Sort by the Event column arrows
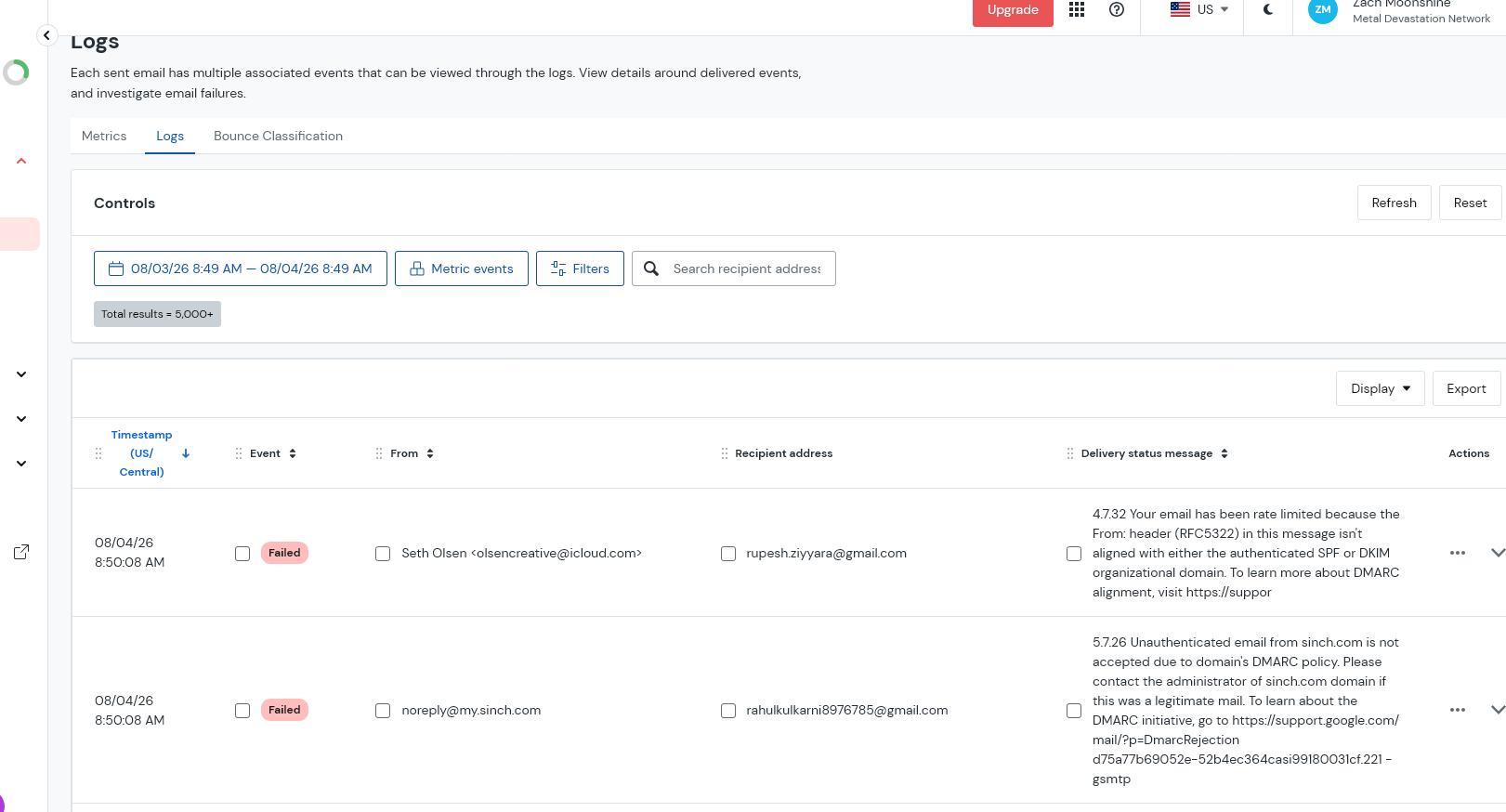This screenshot has width=1506, height=812. pyautogui.click(x=293, y=453)
